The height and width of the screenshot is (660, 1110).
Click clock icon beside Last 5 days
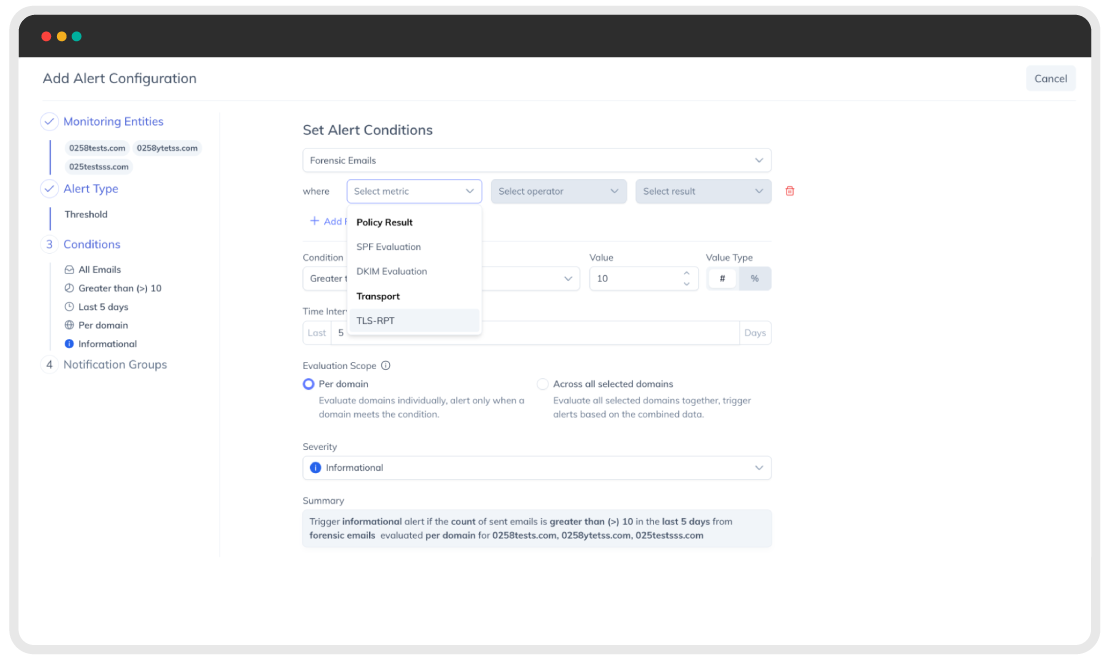tap(69, 307)
